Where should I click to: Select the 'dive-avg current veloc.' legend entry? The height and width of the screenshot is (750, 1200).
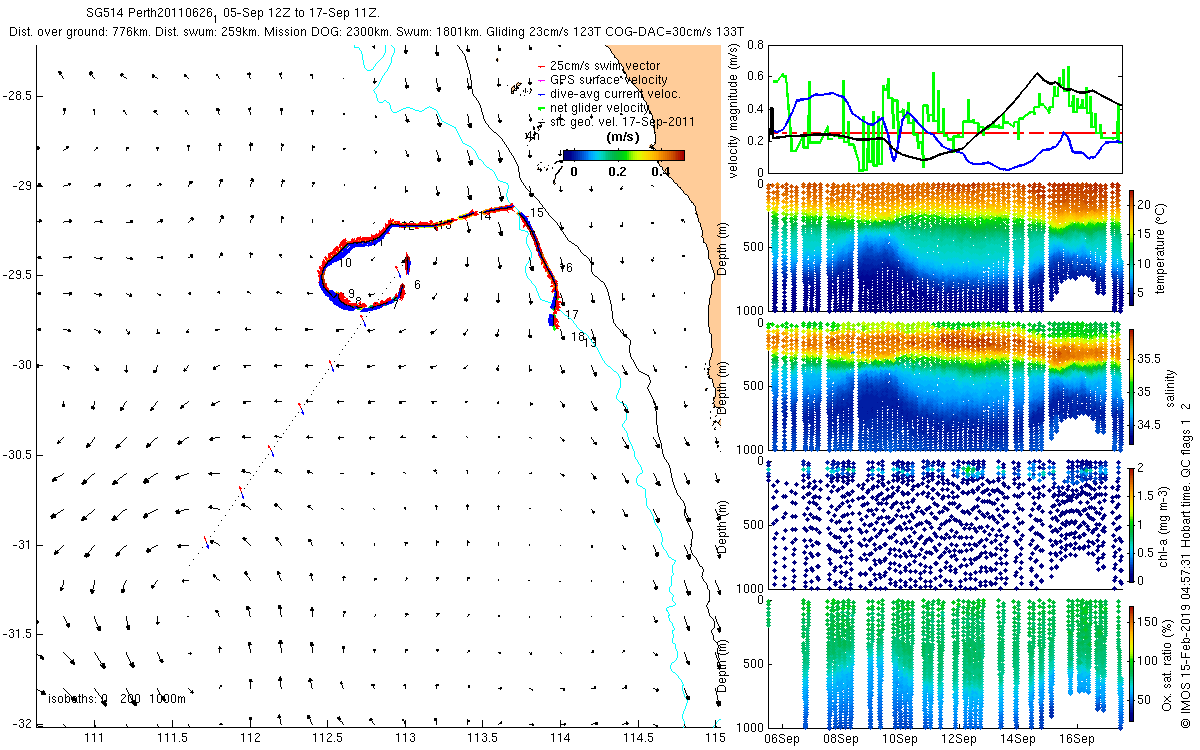click(609, 94)
